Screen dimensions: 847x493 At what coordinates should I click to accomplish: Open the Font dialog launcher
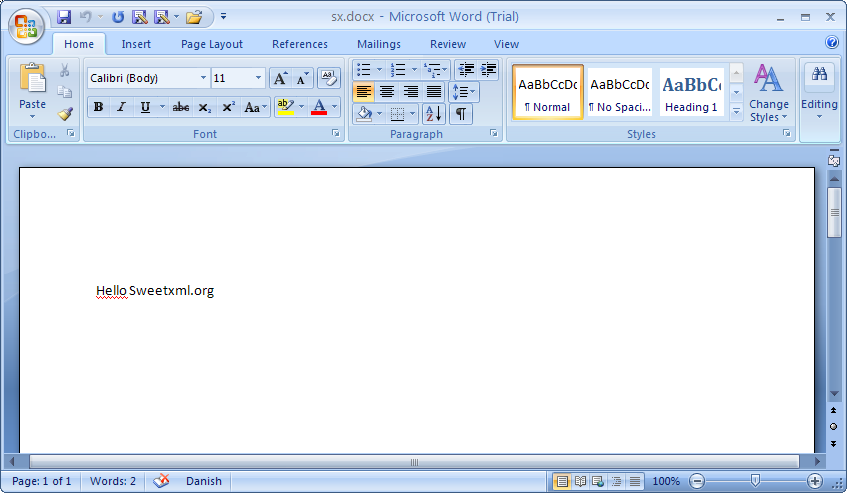[x=335, y=133]
